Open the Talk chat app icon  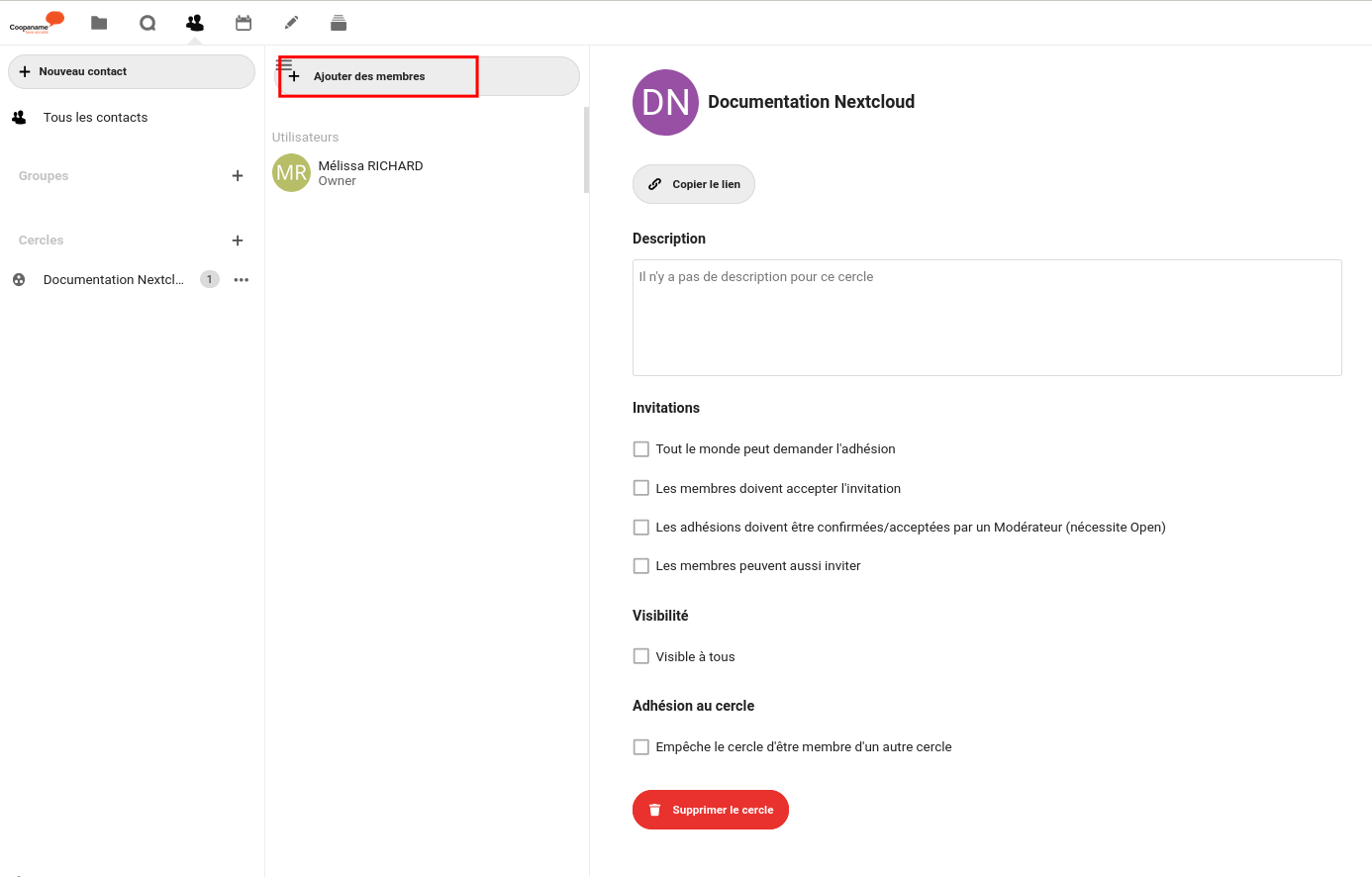[147, 23]
